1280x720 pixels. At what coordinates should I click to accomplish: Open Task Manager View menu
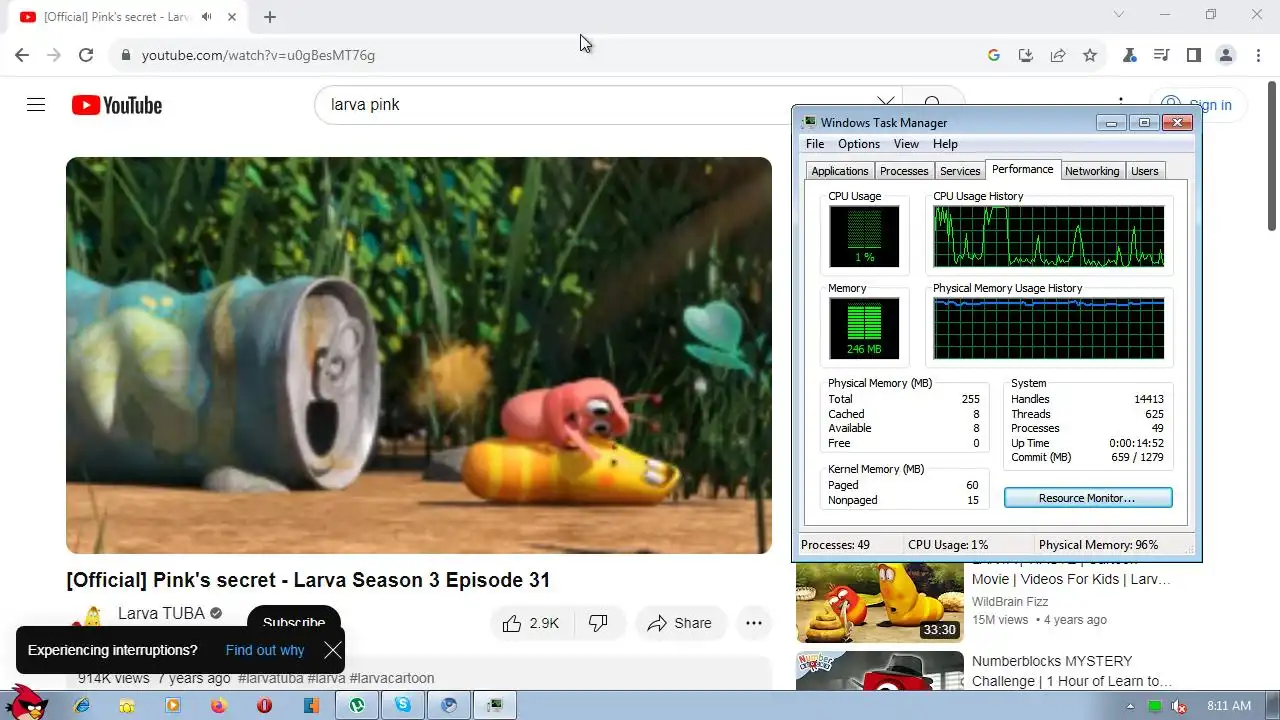pos(906,144)
